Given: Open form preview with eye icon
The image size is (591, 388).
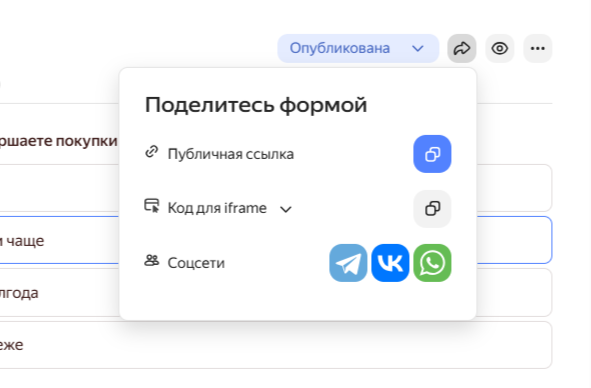Looking at the screenshot, I should pos(500,48).
